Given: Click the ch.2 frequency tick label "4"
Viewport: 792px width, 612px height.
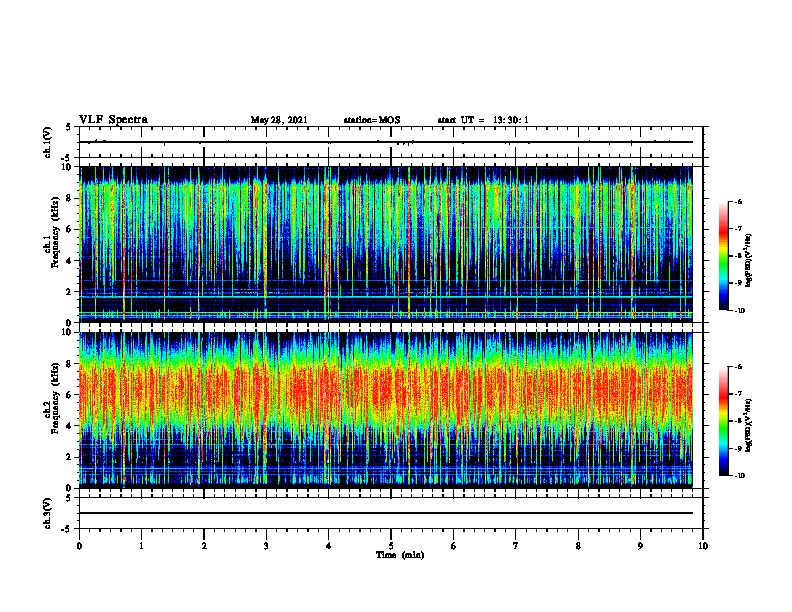Looking at the screenshot, I should tap(70, 427).
